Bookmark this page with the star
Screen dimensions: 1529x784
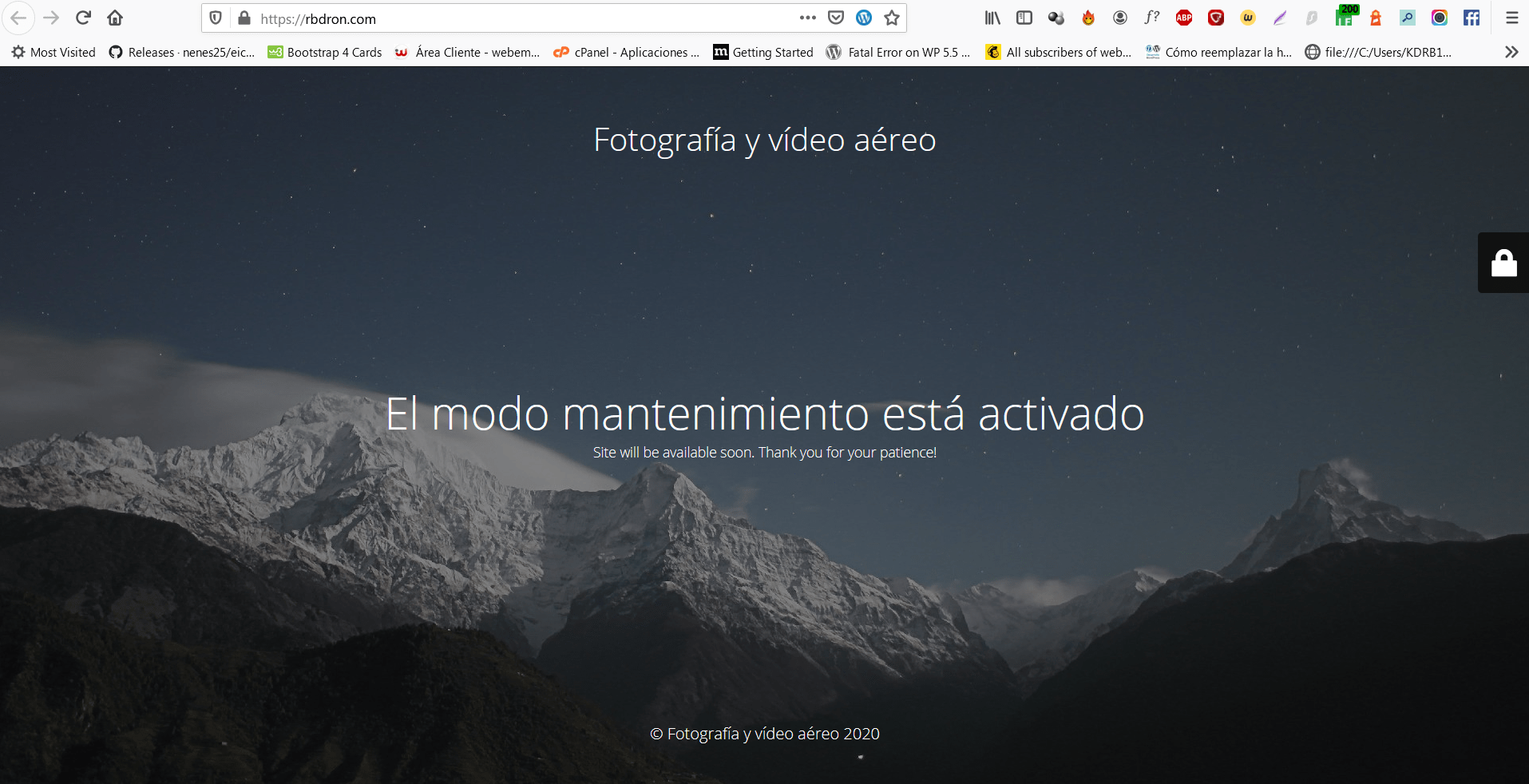point(892,18)
